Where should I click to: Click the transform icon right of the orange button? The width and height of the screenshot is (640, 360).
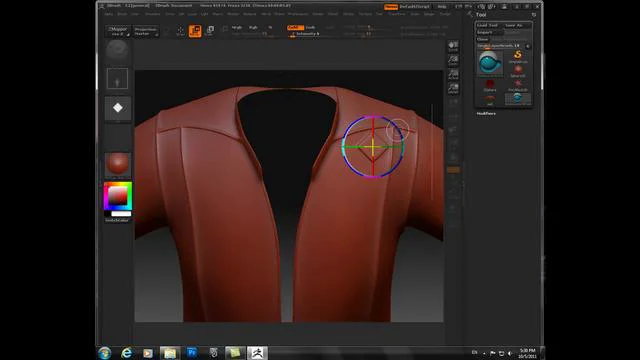coord(210,31)
